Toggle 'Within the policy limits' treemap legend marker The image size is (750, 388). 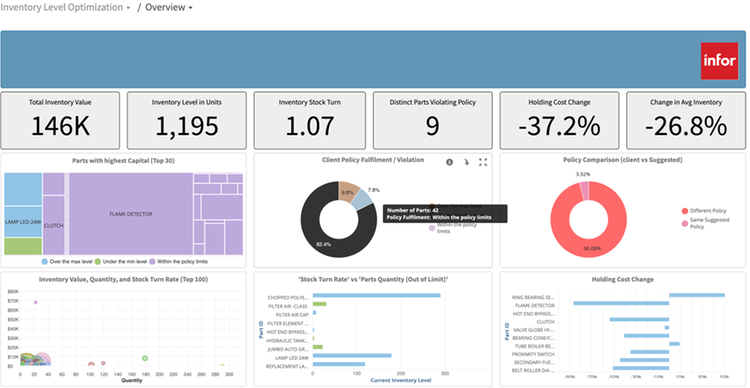point(152,262)
